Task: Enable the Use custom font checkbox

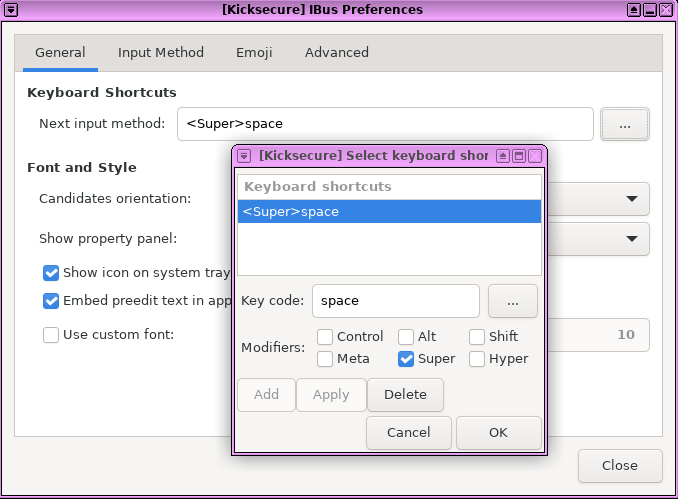Action: [51, 335]
